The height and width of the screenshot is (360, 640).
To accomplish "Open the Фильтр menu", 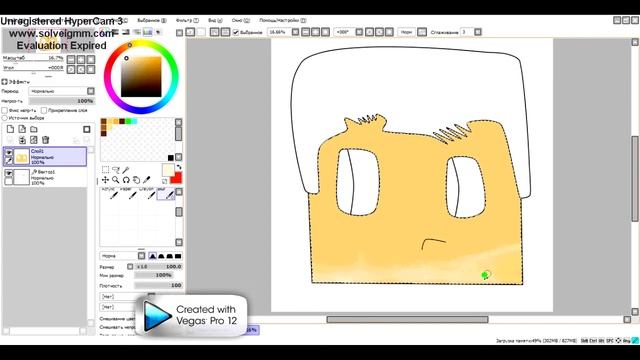I will (187, 20).
